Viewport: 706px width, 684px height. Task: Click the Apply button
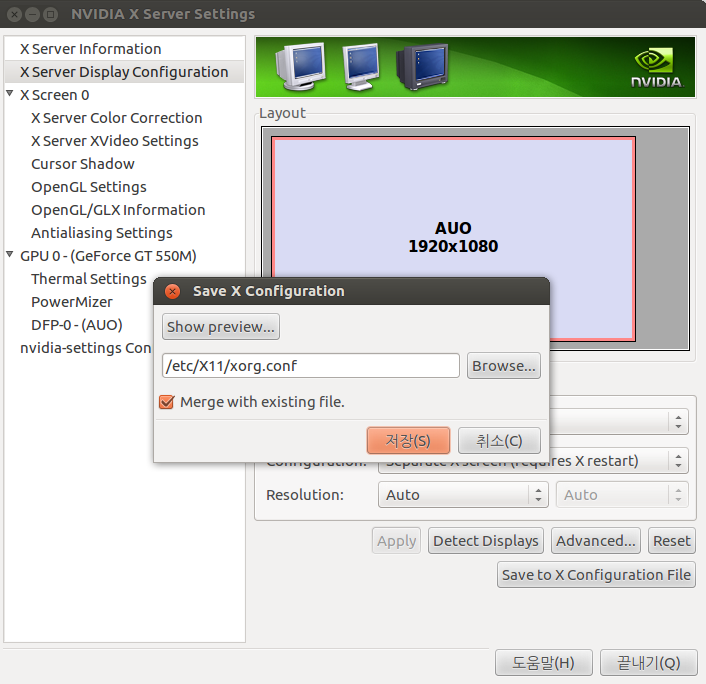(x=396, y=541)
